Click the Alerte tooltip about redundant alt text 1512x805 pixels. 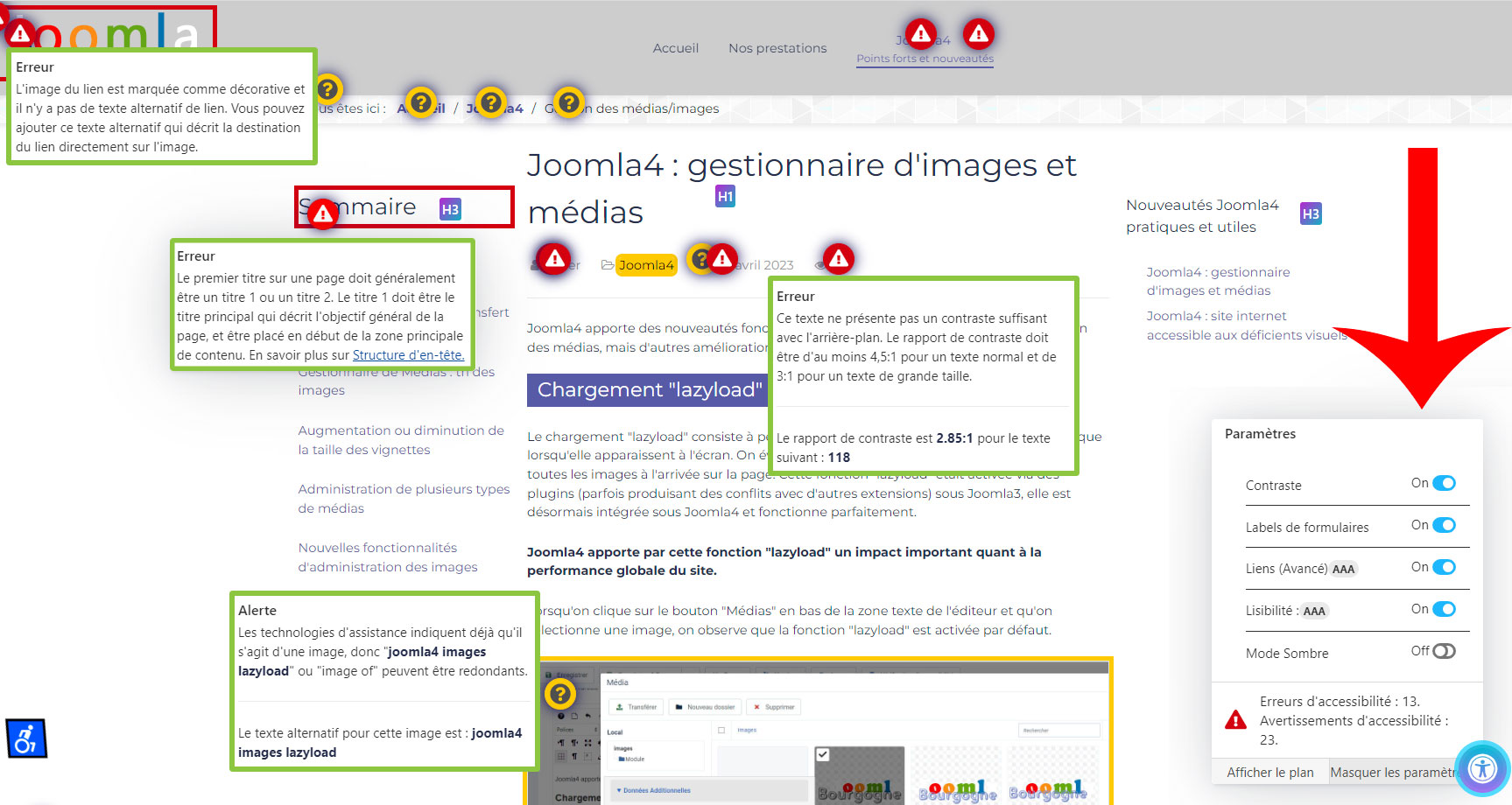(384, 682)
